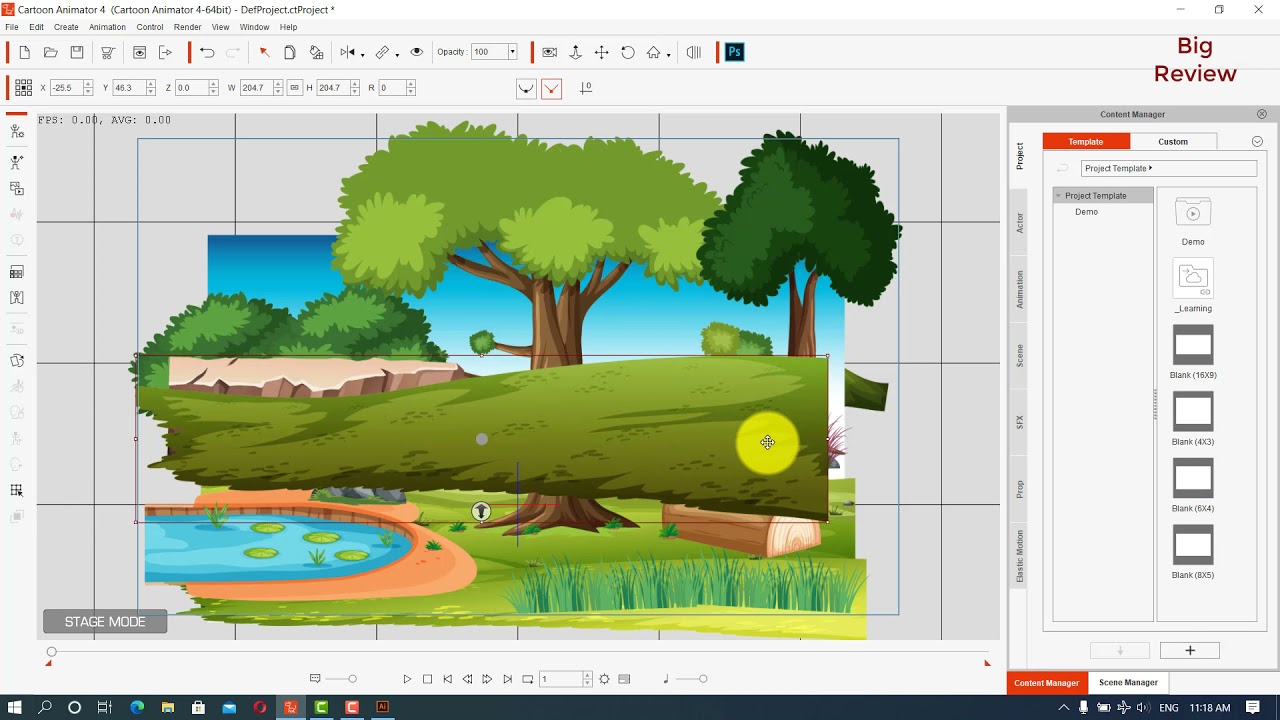Click the Copy document icon
Image resolution: width=1280 pixels, height=720 pixels.
[x=290, y=52]
